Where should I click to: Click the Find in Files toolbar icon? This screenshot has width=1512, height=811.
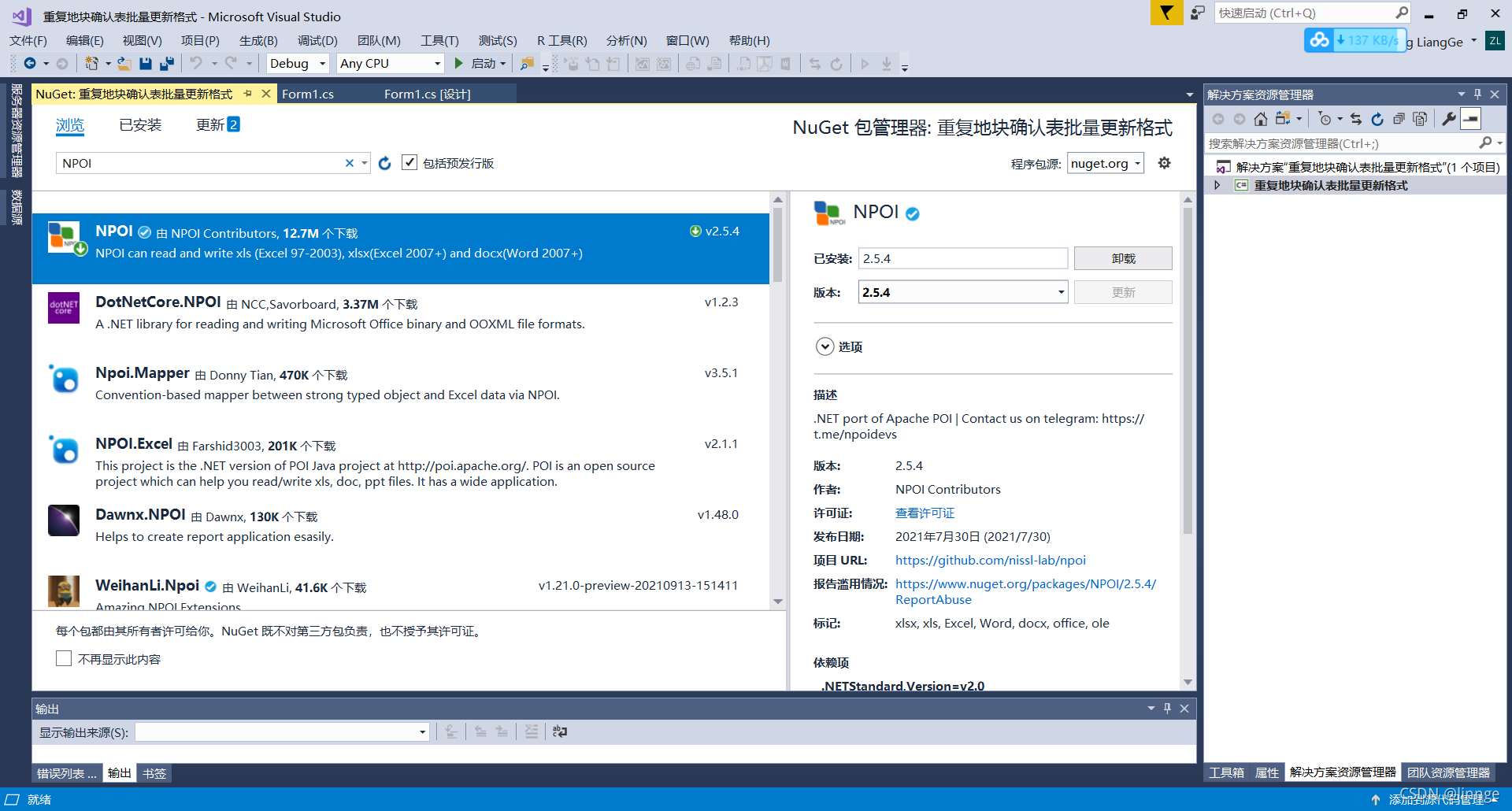pyautogui.click(x=527, y=64)
